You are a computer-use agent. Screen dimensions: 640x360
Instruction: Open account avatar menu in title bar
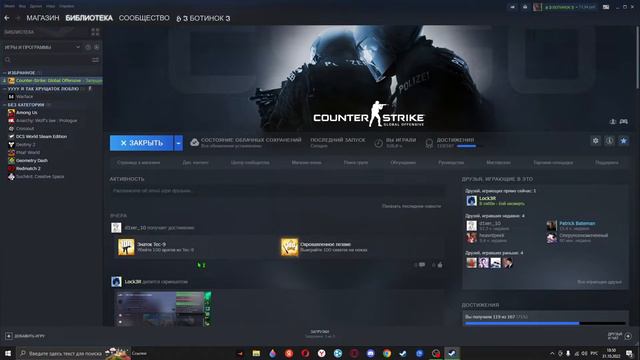pyautogui.click(x=538, y=7)
